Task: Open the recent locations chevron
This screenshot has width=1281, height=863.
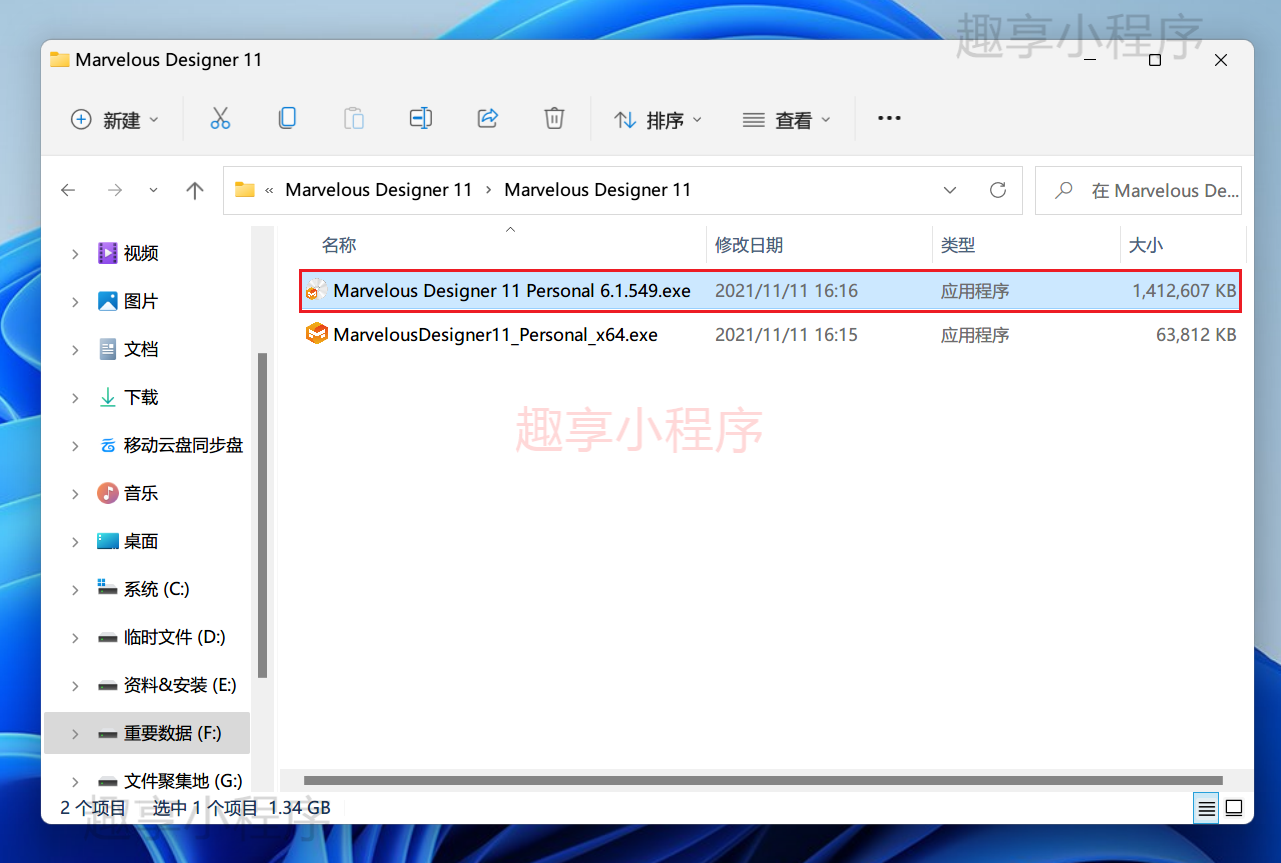Action: tap(153, 190)
